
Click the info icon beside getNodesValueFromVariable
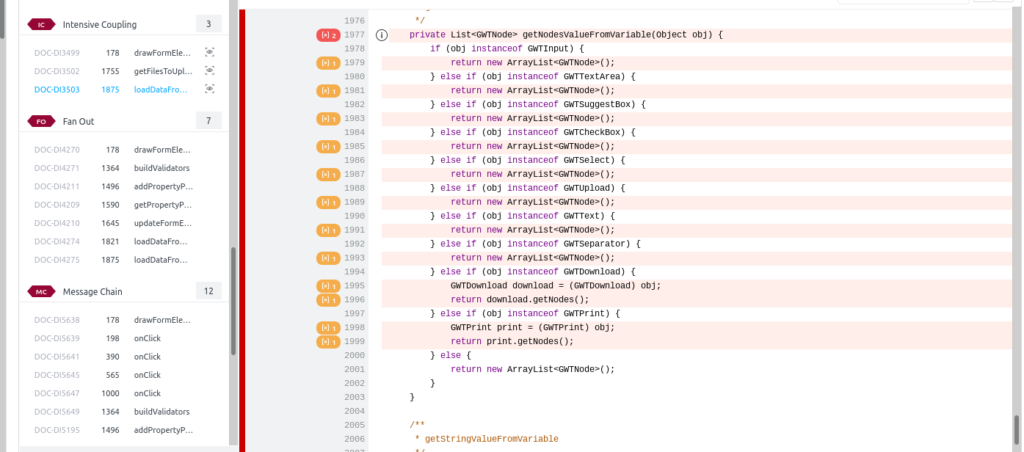[x=381, y=35]
